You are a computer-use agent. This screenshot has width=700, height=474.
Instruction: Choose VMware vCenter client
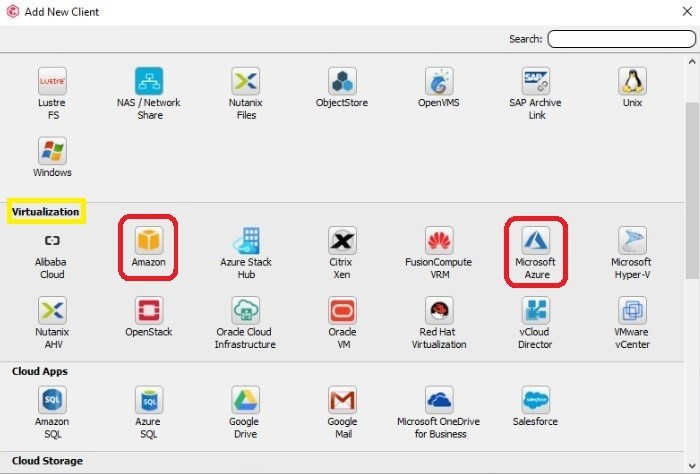click(x=633, y=310)
